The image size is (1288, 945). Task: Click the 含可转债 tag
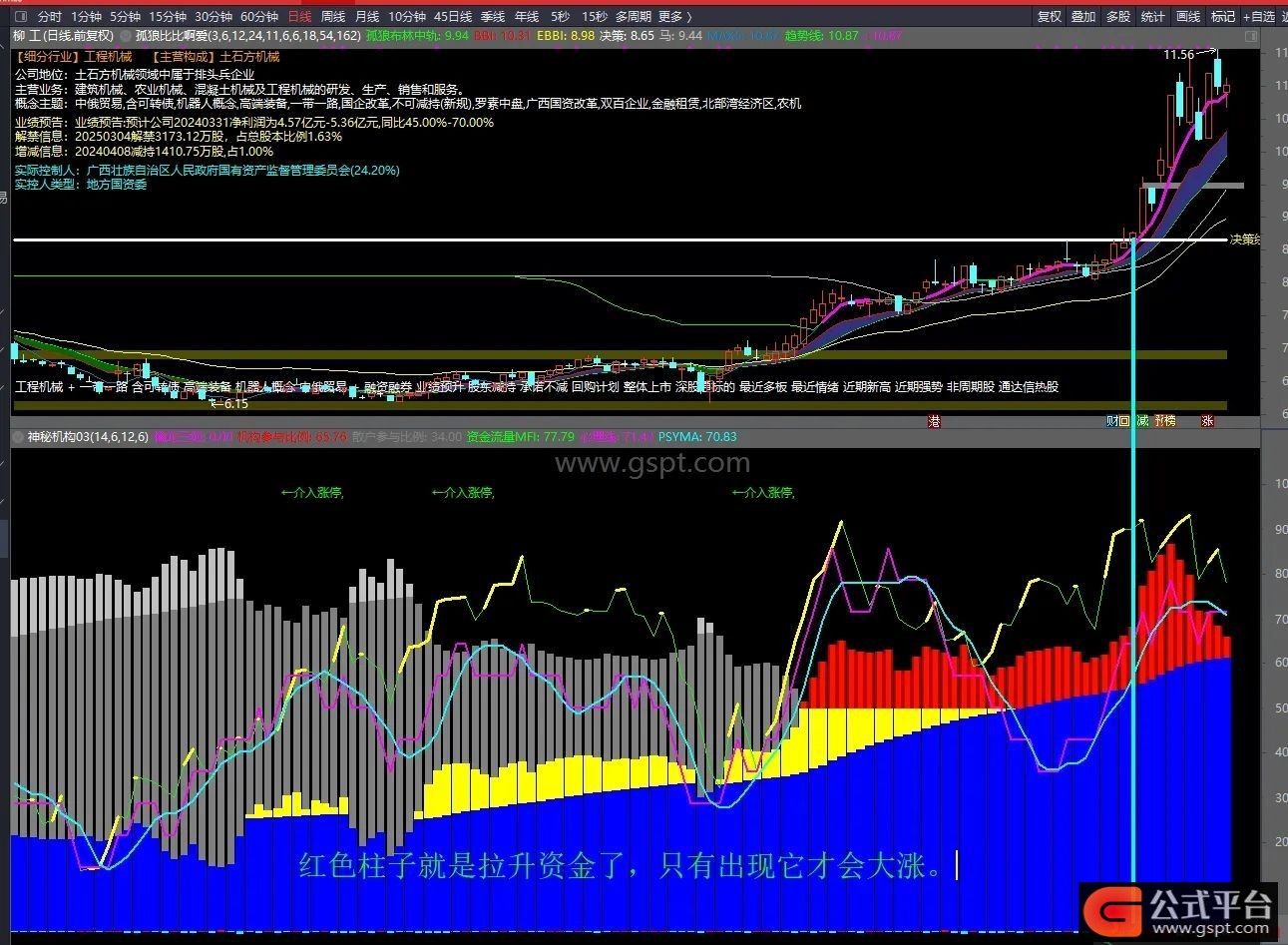pyautogui.click(x=156, y=387)
